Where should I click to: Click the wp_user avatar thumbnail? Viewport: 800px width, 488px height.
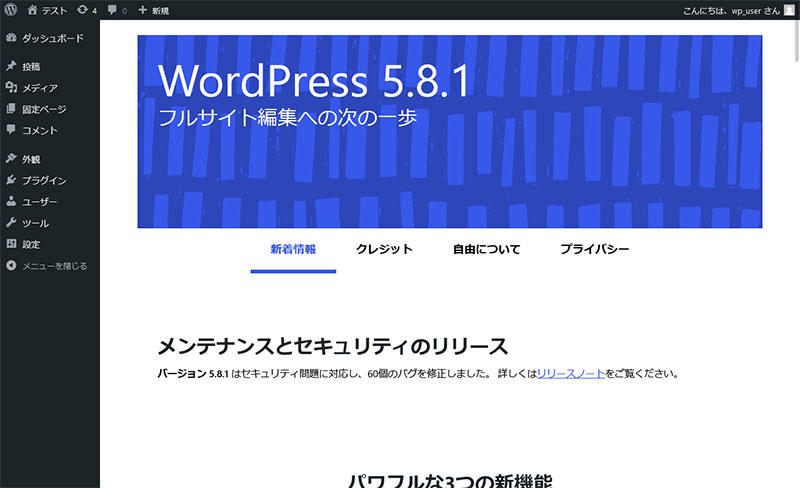tap(789, 10)
